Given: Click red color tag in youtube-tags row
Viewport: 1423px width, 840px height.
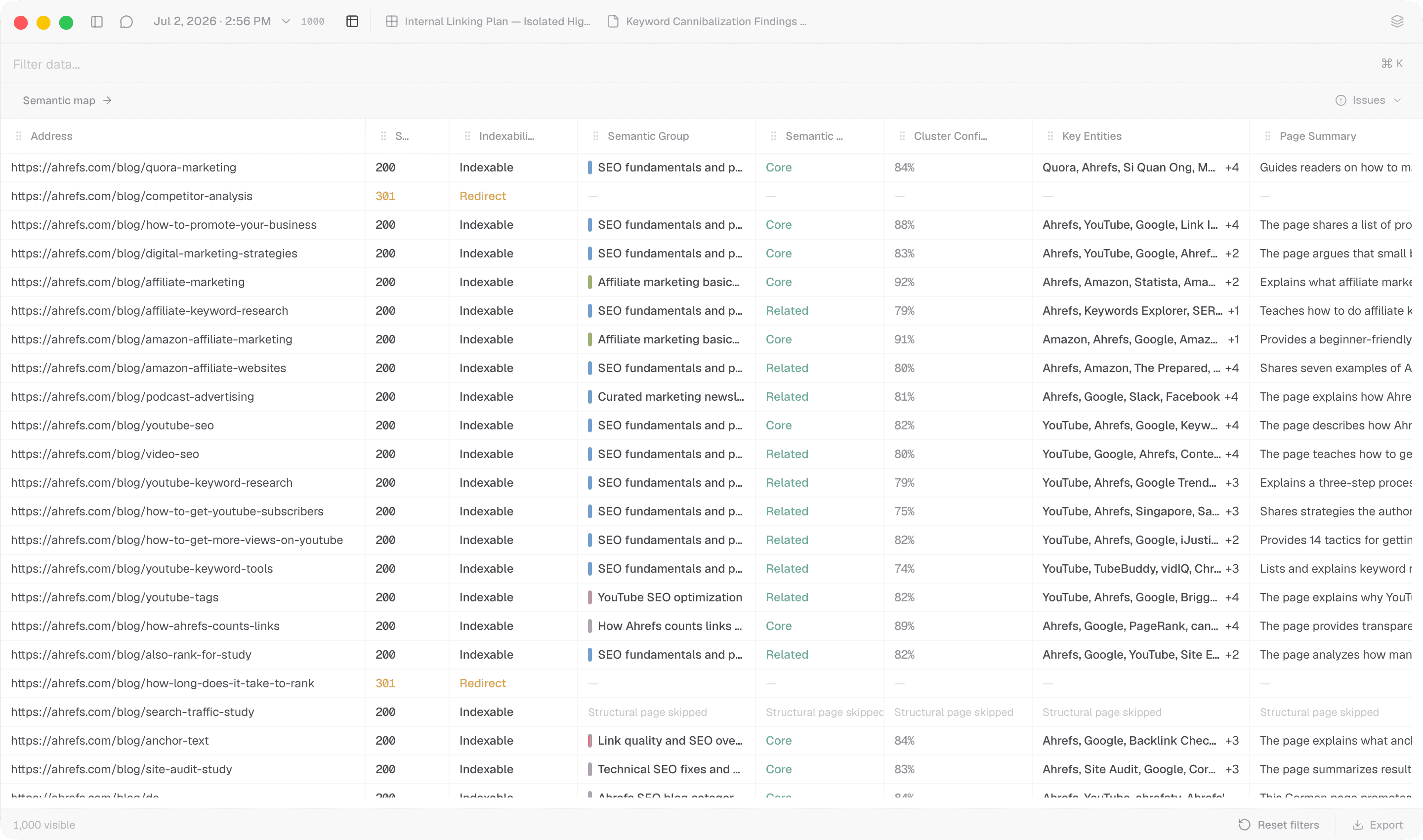Looking at the screenshot, I should [589, 597].
